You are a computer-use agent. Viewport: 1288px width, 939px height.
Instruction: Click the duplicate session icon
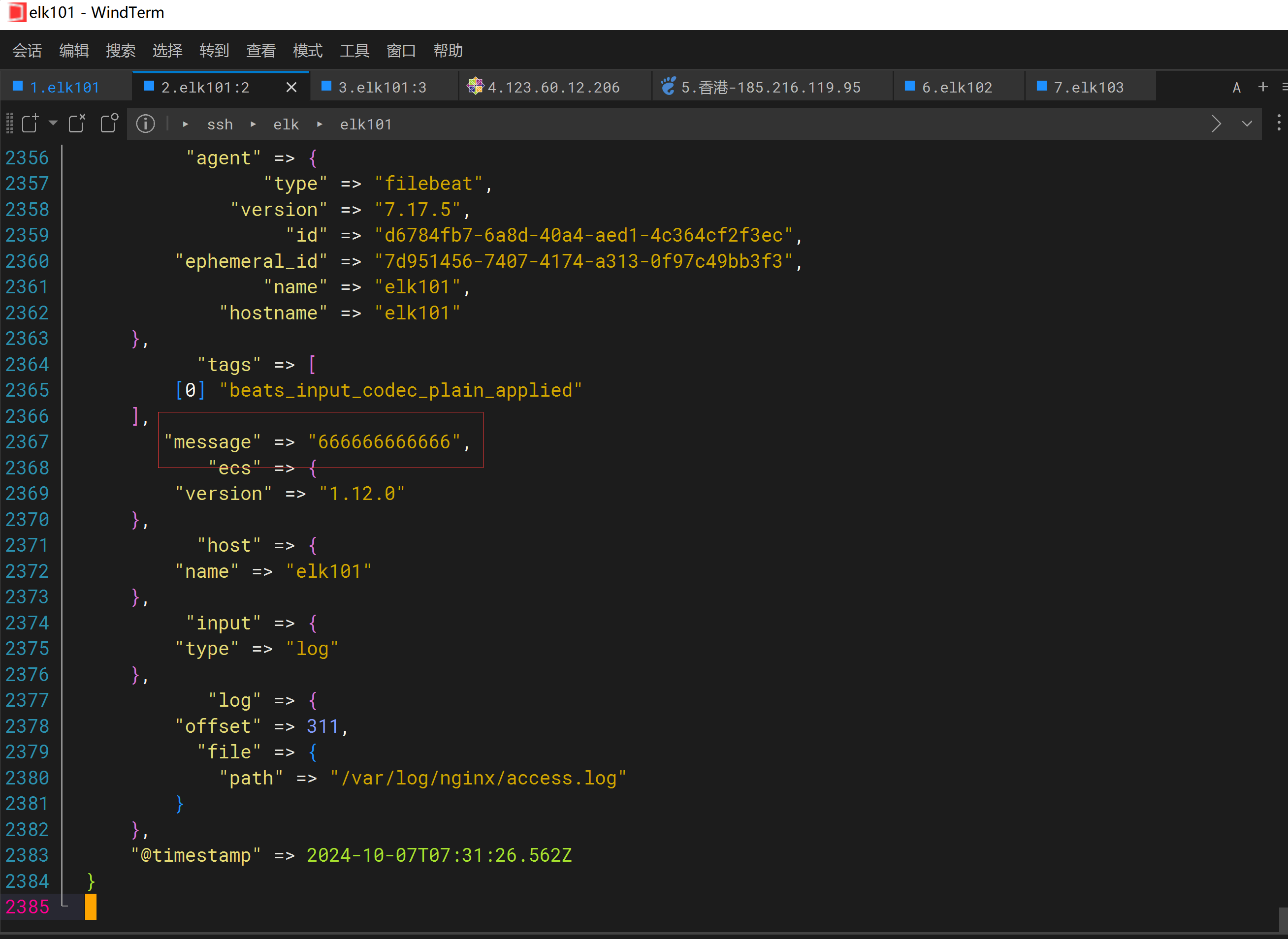pos(109,123)
